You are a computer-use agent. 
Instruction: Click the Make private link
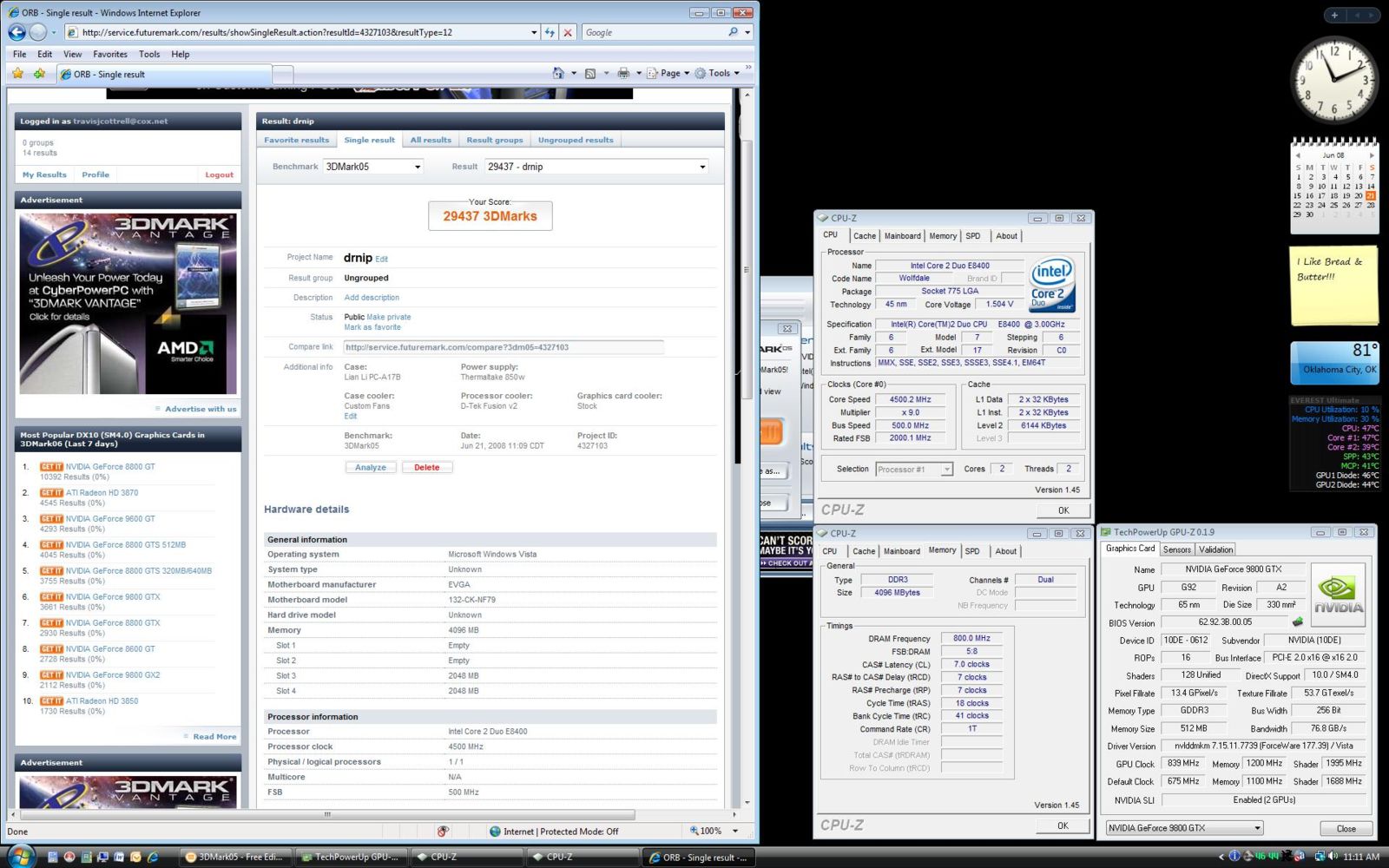389,317
